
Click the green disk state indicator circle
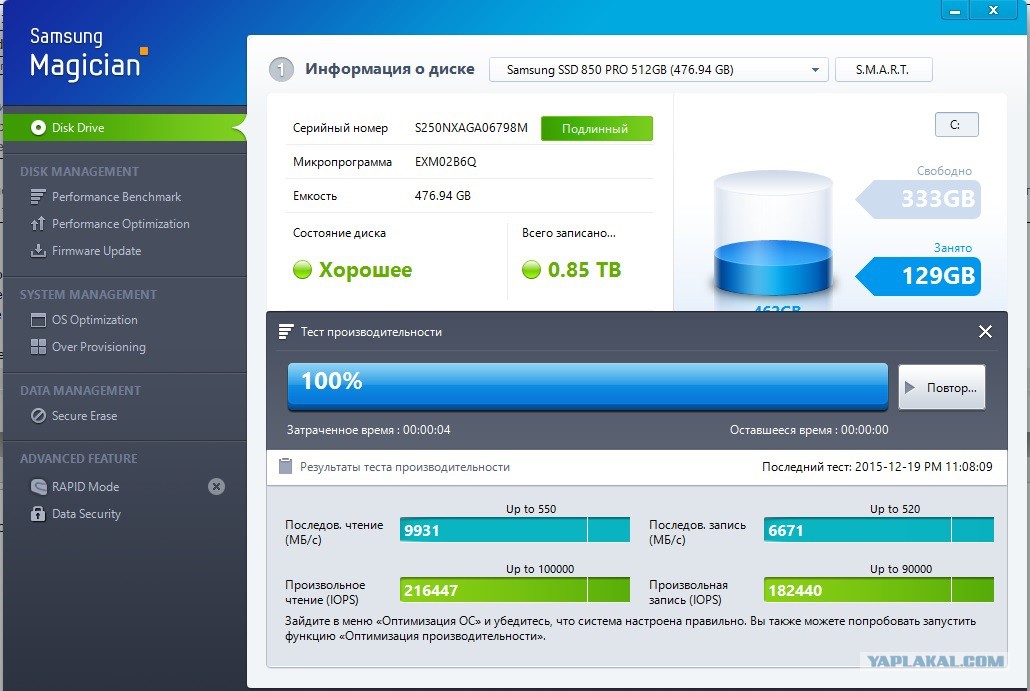[x=302, y=269]
